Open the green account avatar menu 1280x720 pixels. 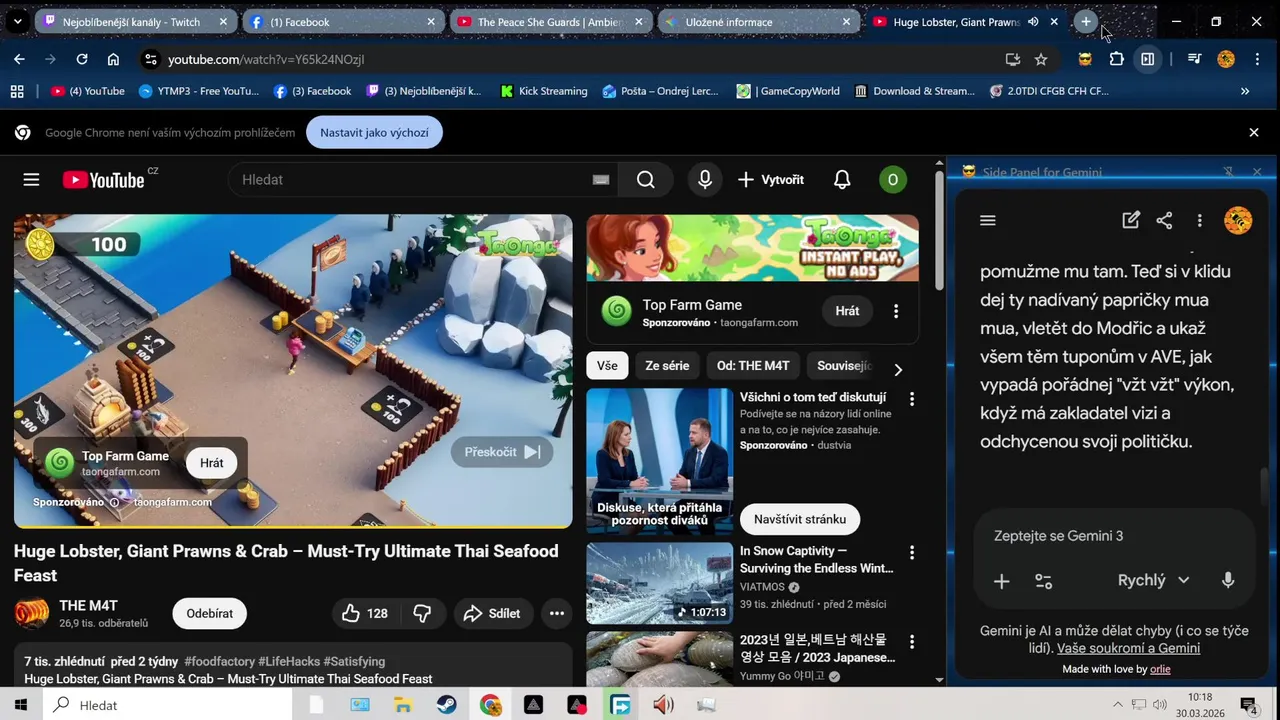tap(892, 180)
